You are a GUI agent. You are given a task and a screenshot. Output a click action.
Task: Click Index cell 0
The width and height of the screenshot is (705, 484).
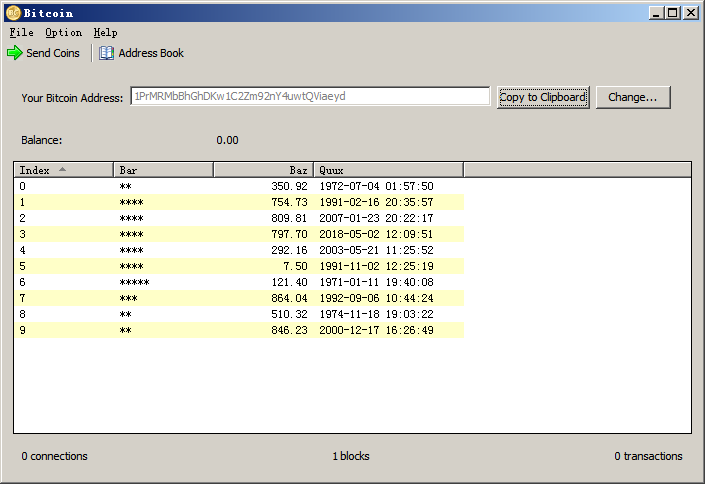[22, 186]
